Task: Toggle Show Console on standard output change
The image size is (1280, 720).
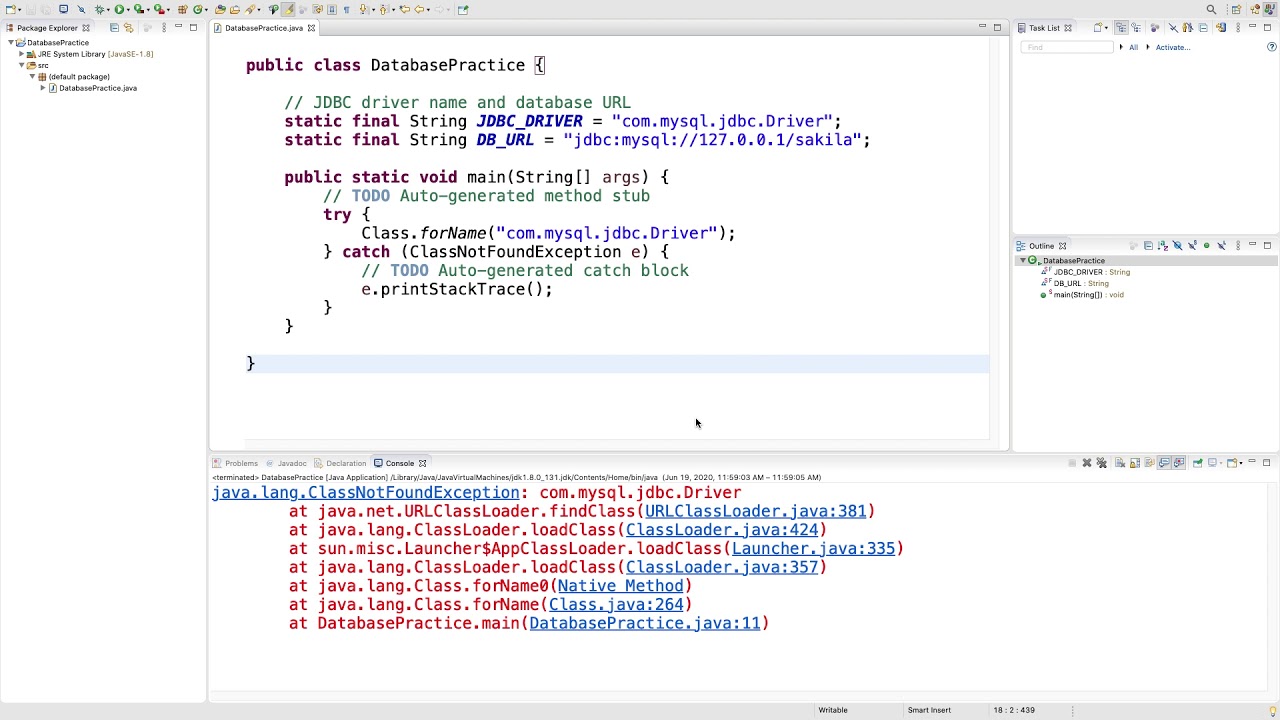Action: click(x=1164, y=463)
